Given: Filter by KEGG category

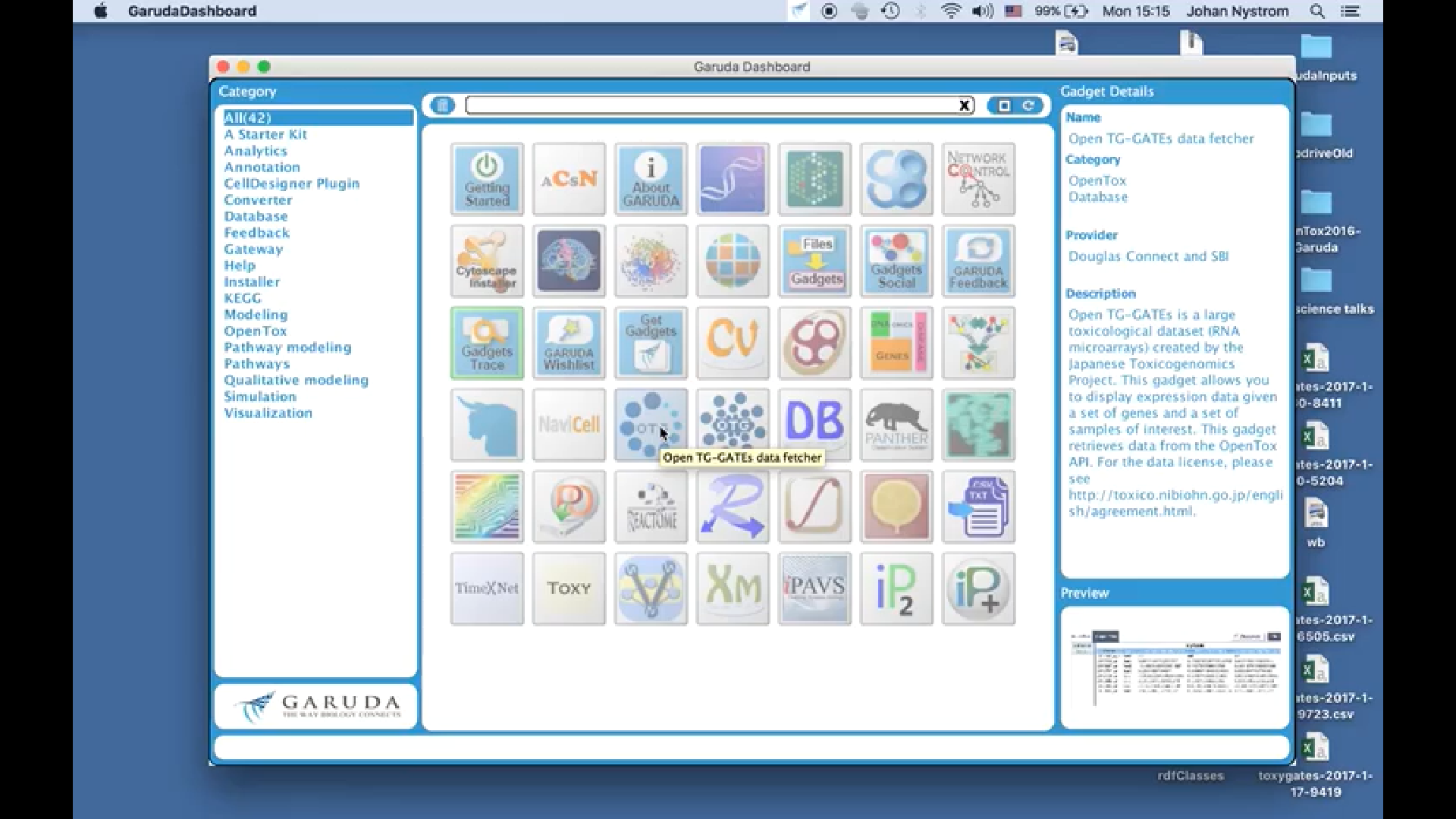Looking at the screenshot, I should tap(242, 298).
